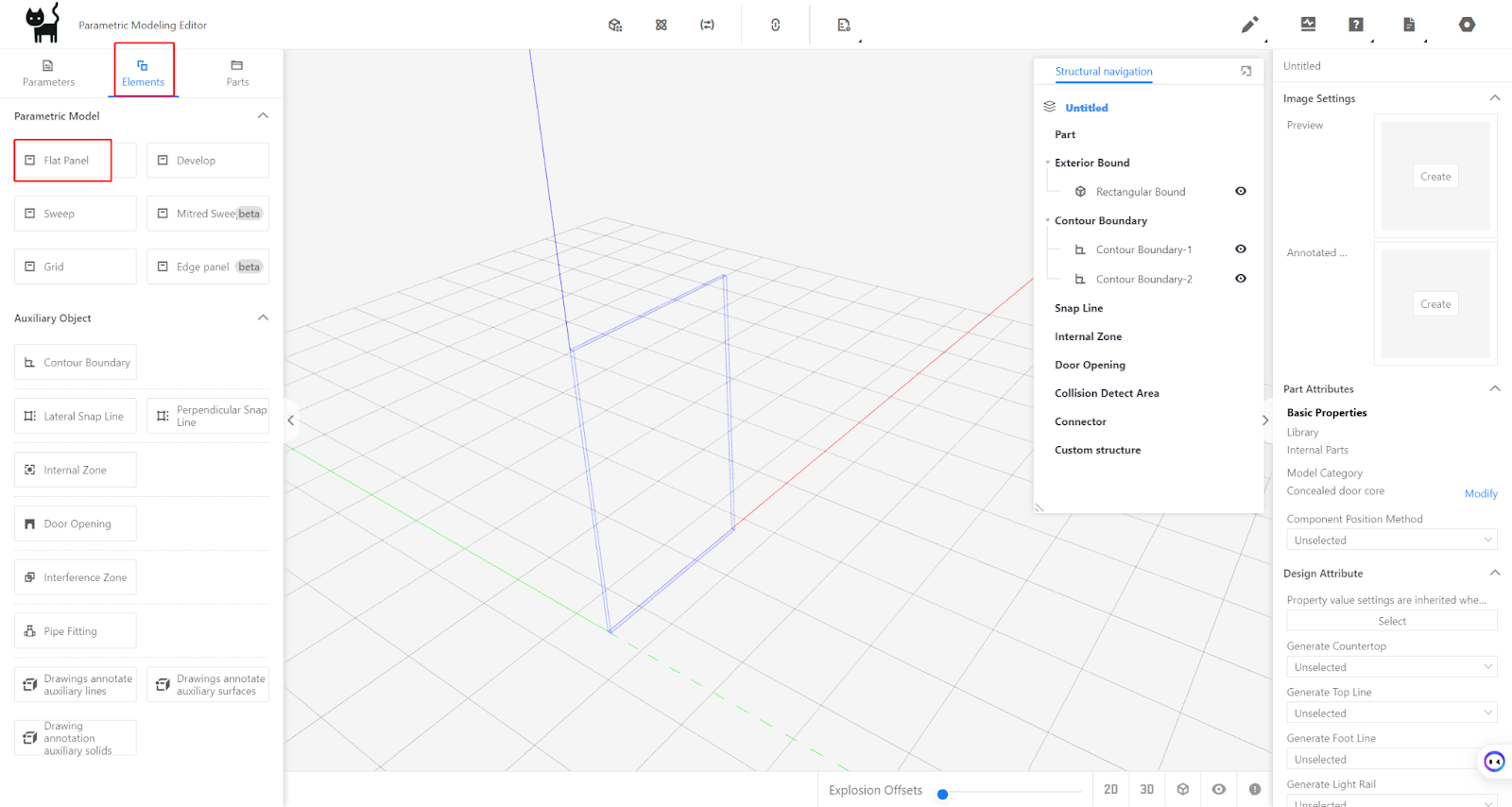
Task: Insert a Door Opening object
Action: pos(75,524)
